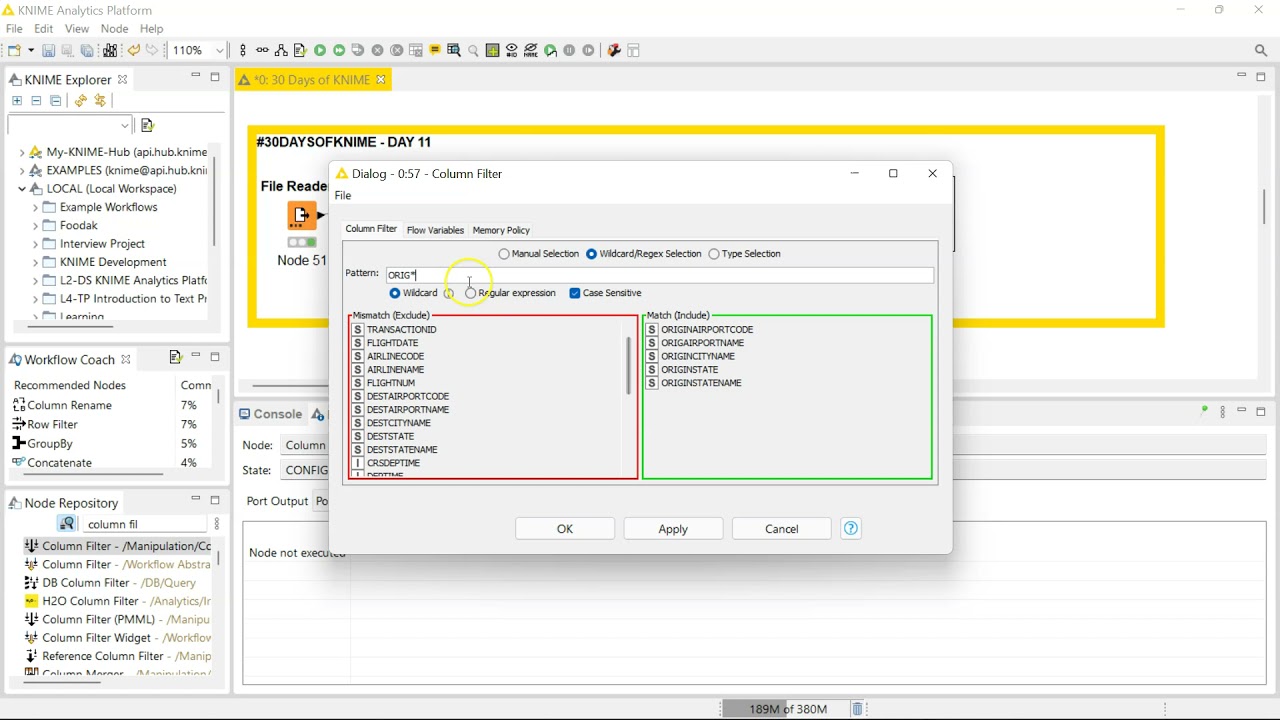Select the Wildcard pattern radio button

pyautogui.click(x=394, y=293)
